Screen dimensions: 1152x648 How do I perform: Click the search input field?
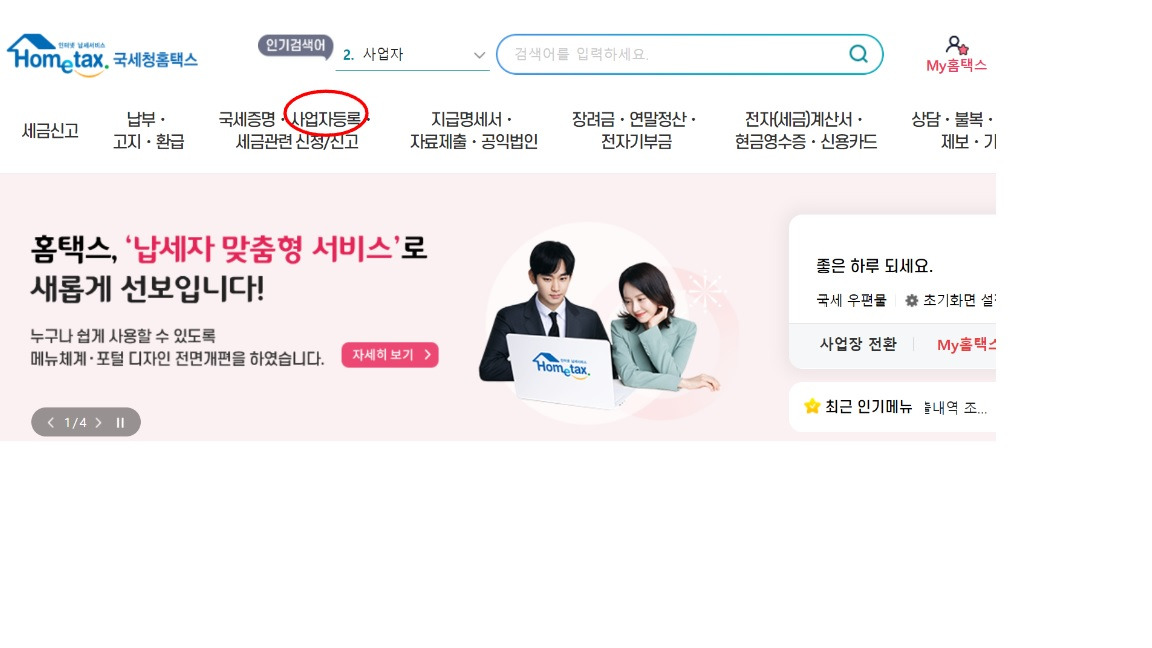(x=676, y=54)
